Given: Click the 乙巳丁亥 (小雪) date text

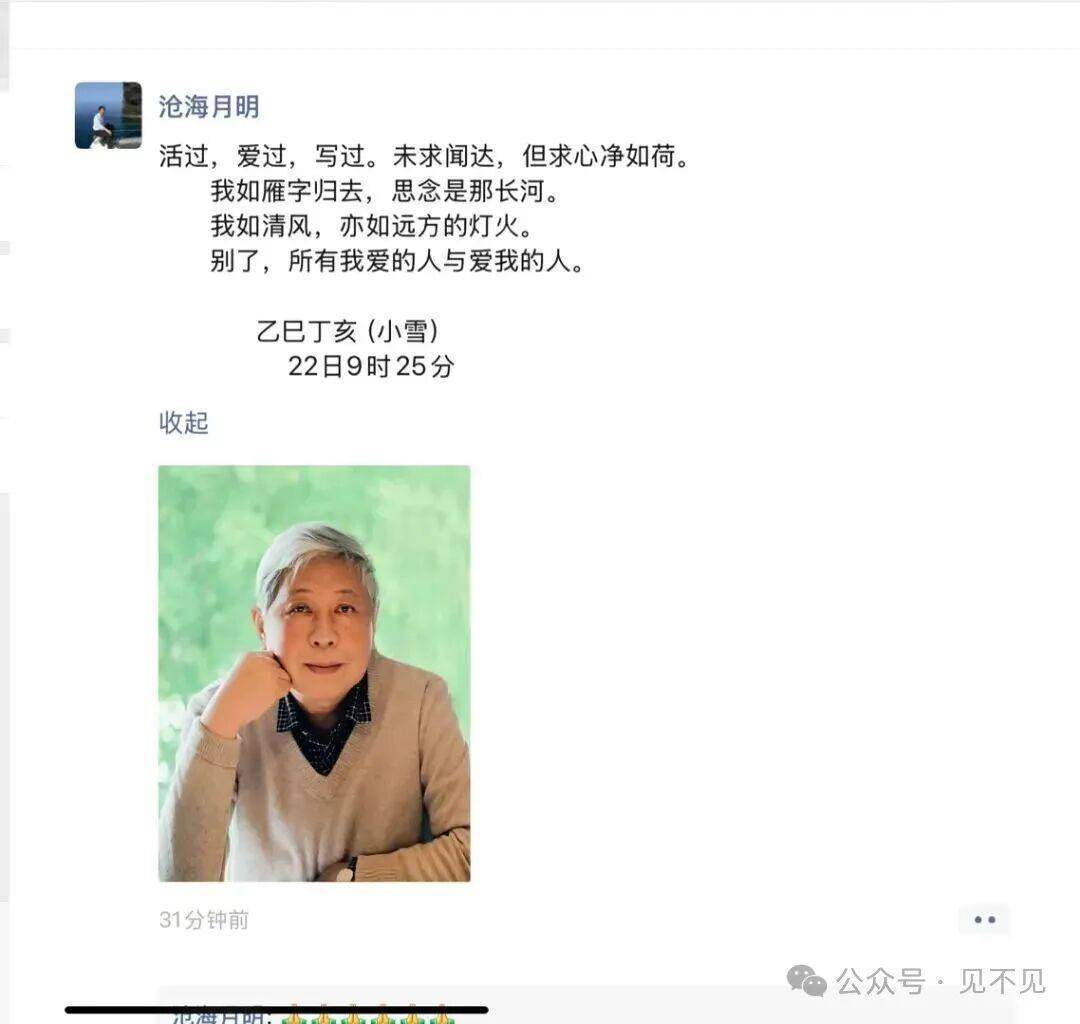Looking at the screenshot, I should click(x=348, y=331).
